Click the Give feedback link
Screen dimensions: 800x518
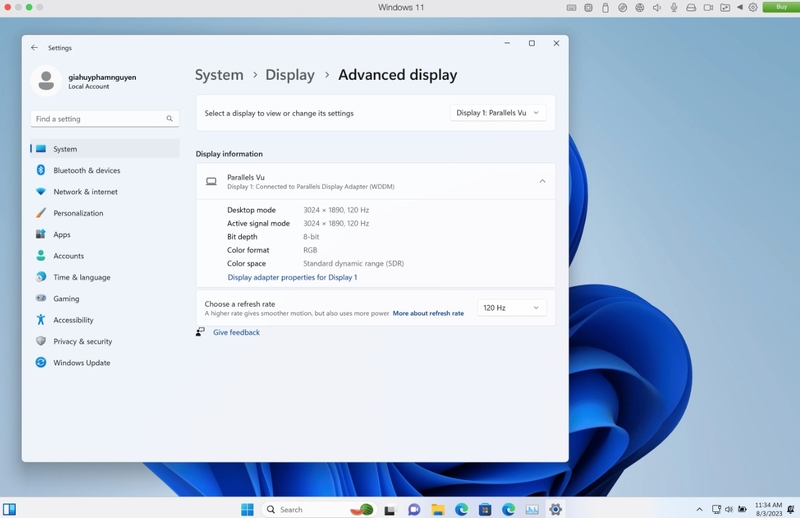(236, 332)
